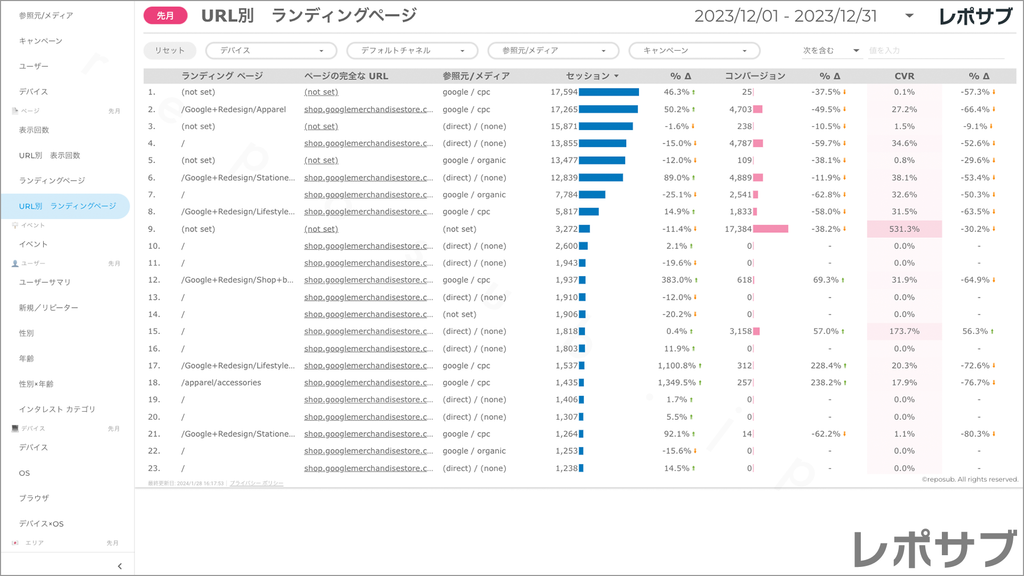Viewport: 1024px width, 576px height.
Task: Open the デフォルトチャネル filter dropdown
Action: 412,50
